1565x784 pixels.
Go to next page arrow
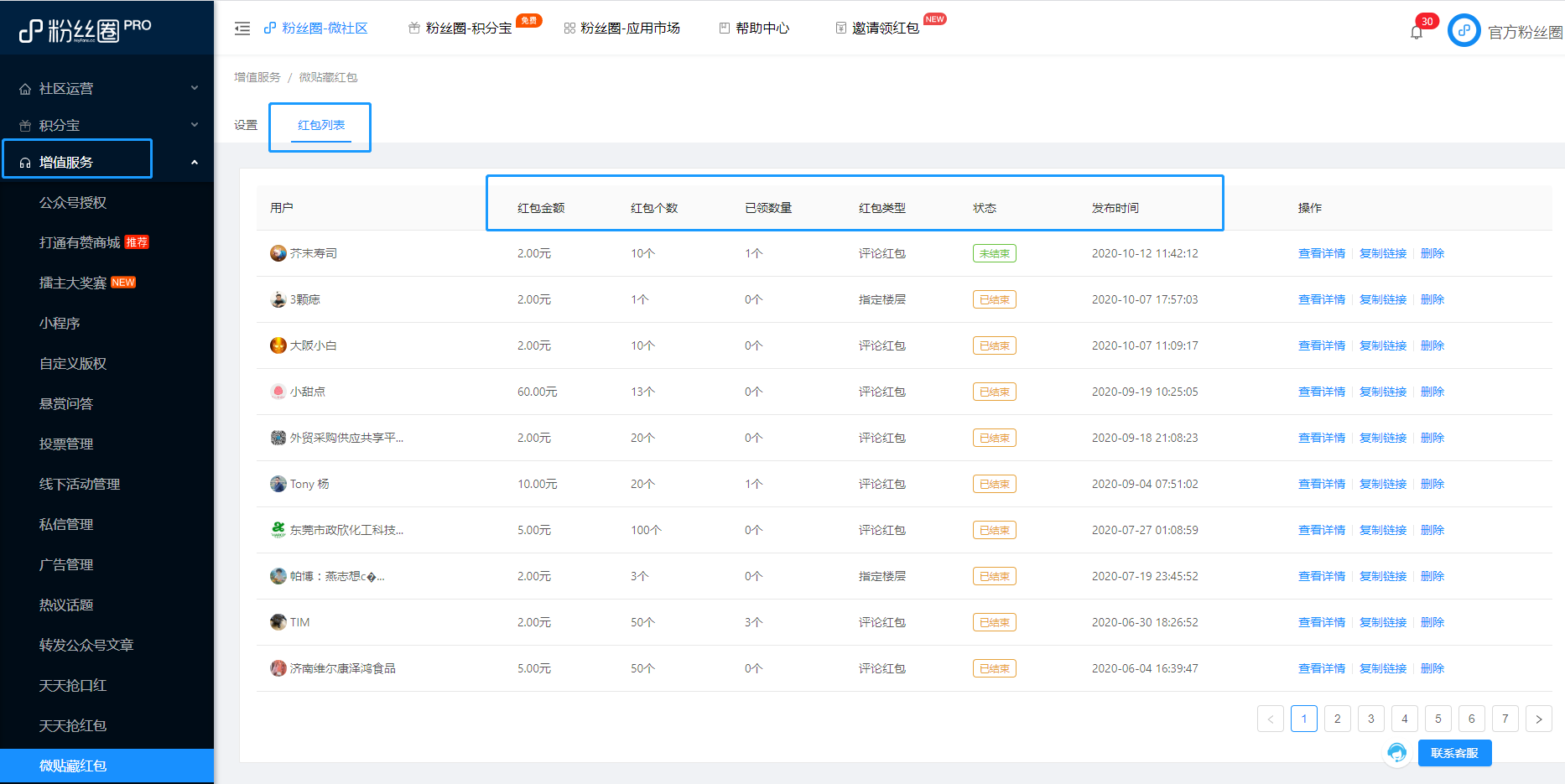(x=1539, y=719)
